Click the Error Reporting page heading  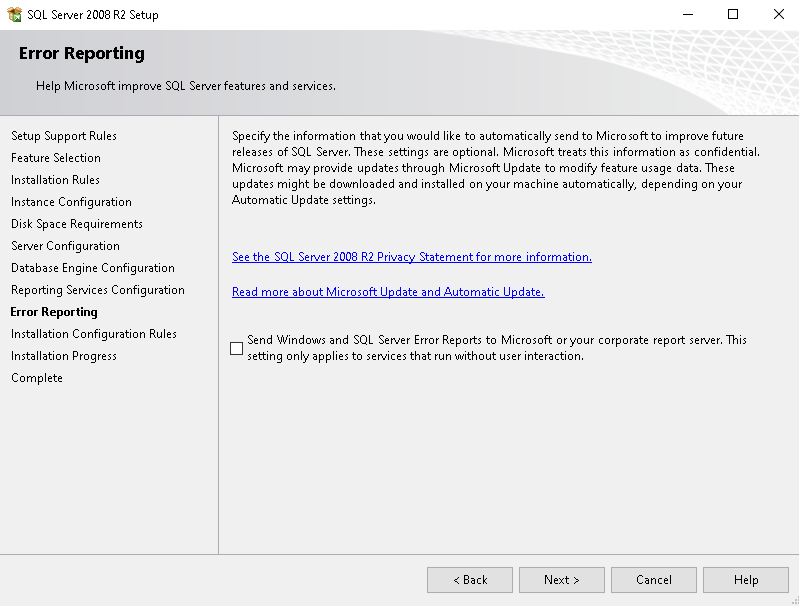82,53
